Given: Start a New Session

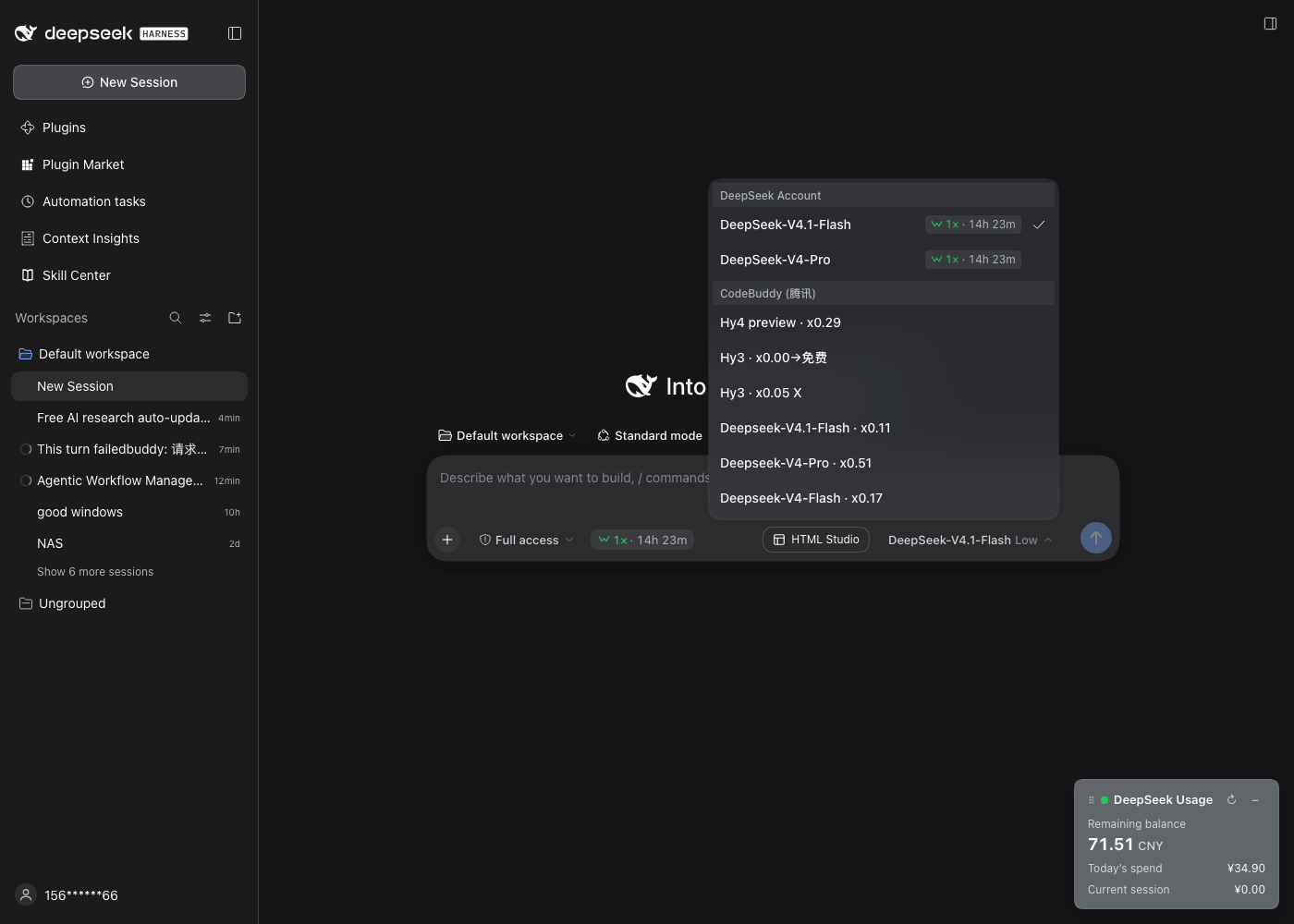Looking at the screenshot, I should 129,82.
